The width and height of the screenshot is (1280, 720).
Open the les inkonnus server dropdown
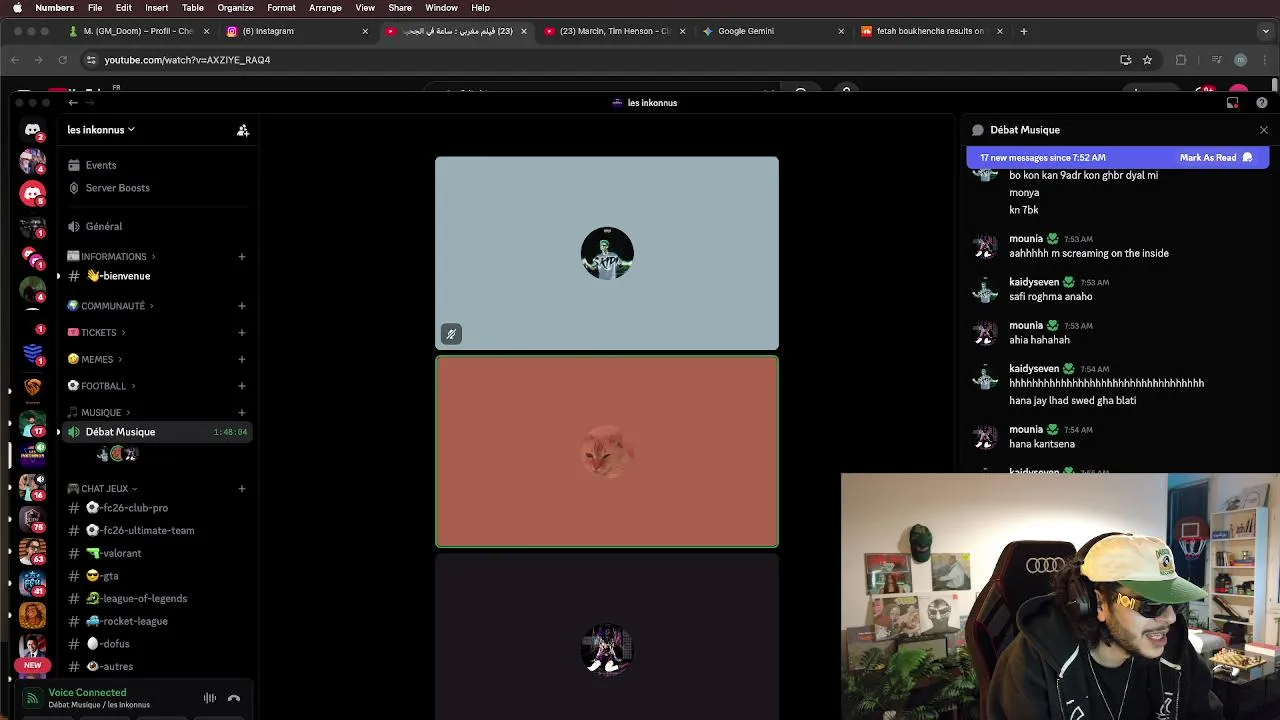100,130
